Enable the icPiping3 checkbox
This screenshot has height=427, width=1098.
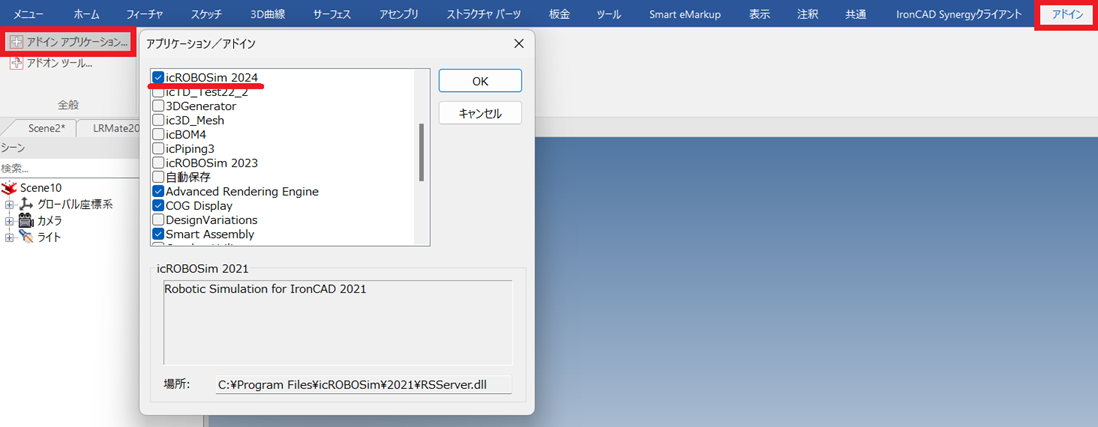pos(158,148)
